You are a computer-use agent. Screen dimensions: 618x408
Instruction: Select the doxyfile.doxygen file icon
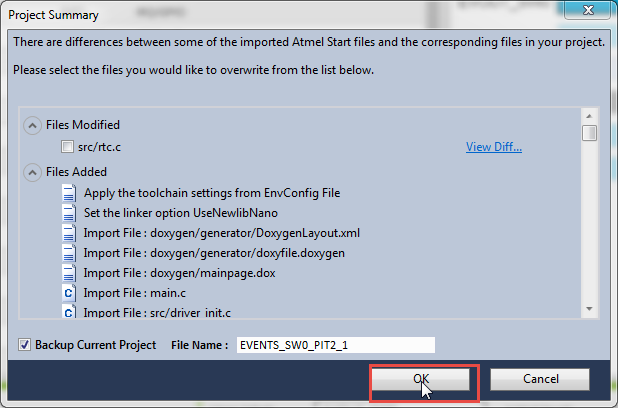(x=69, y=253)
